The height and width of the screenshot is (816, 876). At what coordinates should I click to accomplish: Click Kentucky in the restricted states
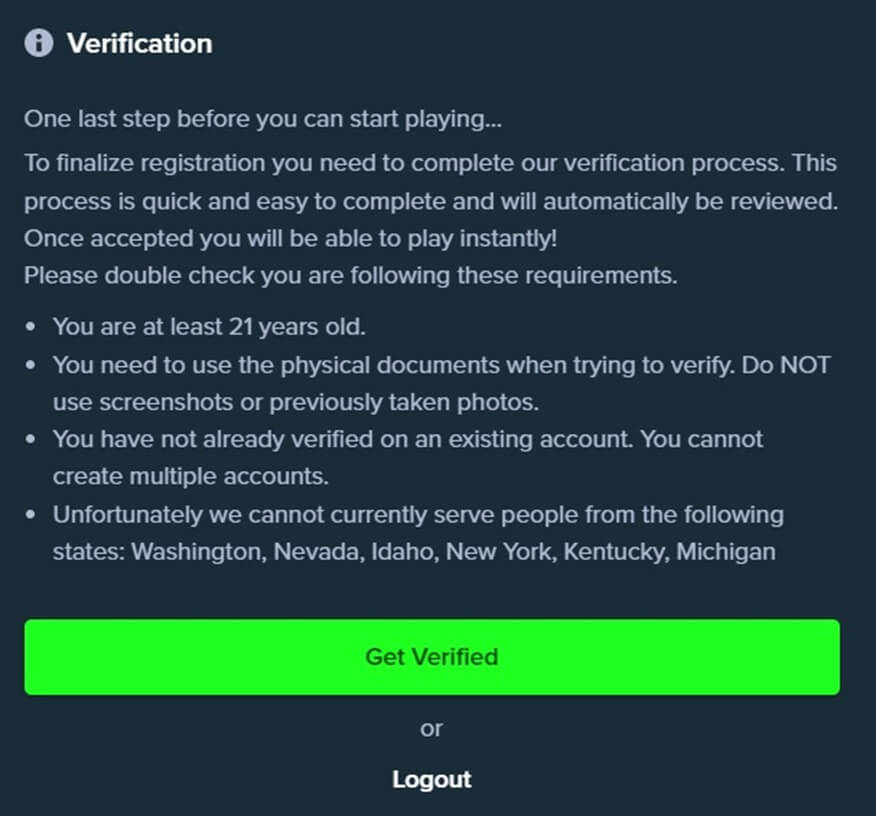pos(616,552)
